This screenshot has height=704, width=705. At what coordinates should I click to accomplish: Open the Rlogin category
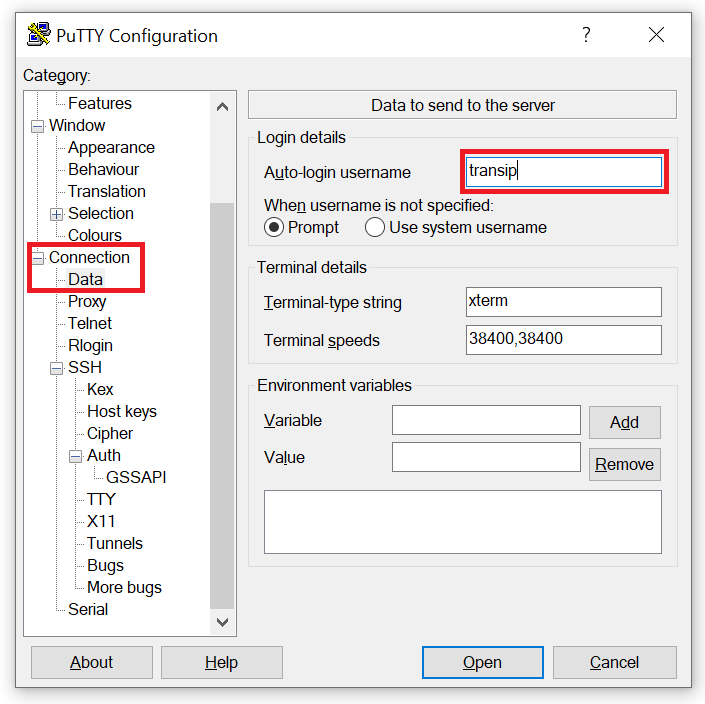90,346
